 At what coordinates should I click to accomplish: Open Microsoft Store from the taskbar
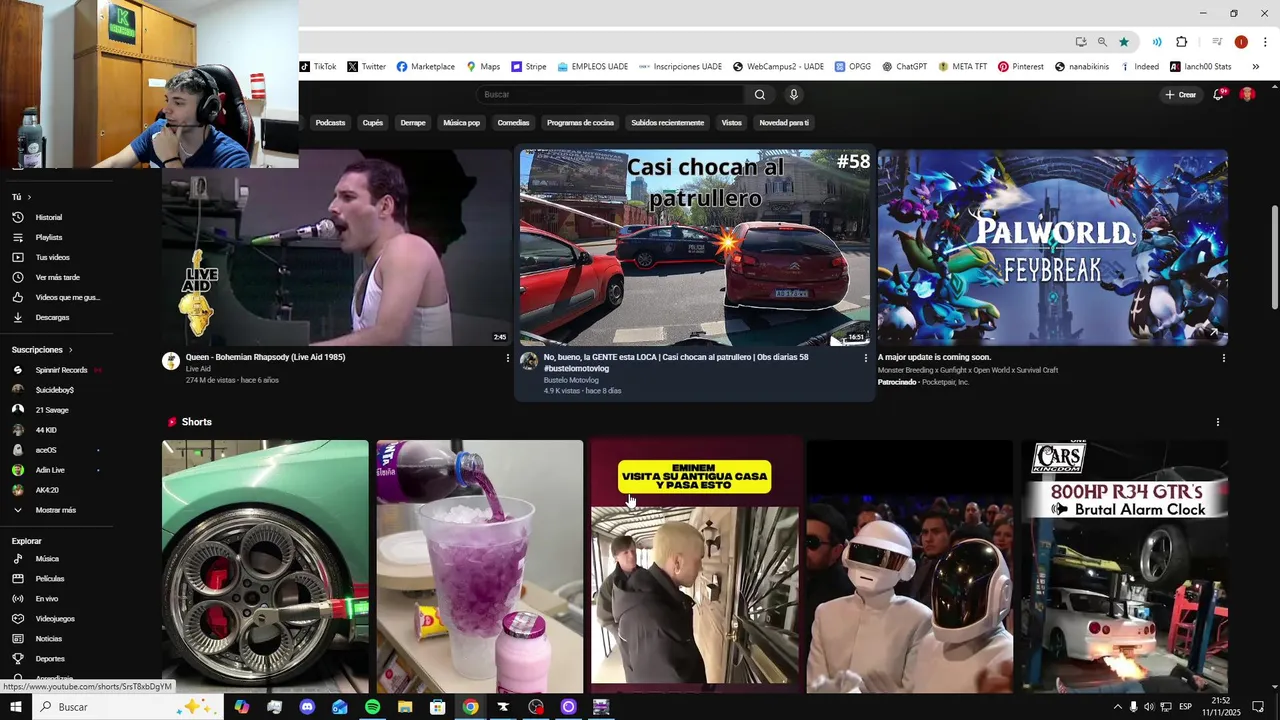(437, 707)
